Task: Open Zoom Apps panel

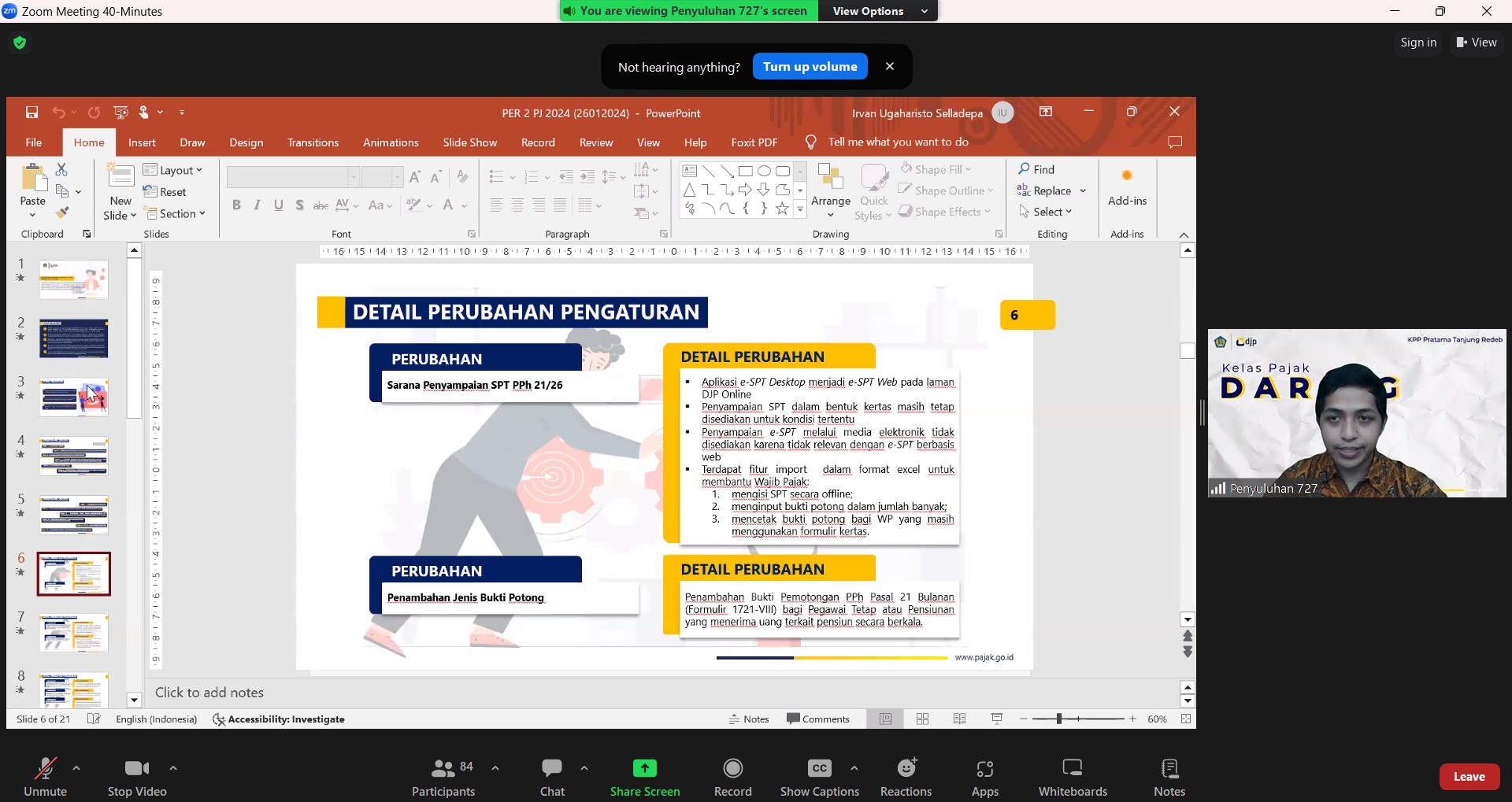Action: 984,776
